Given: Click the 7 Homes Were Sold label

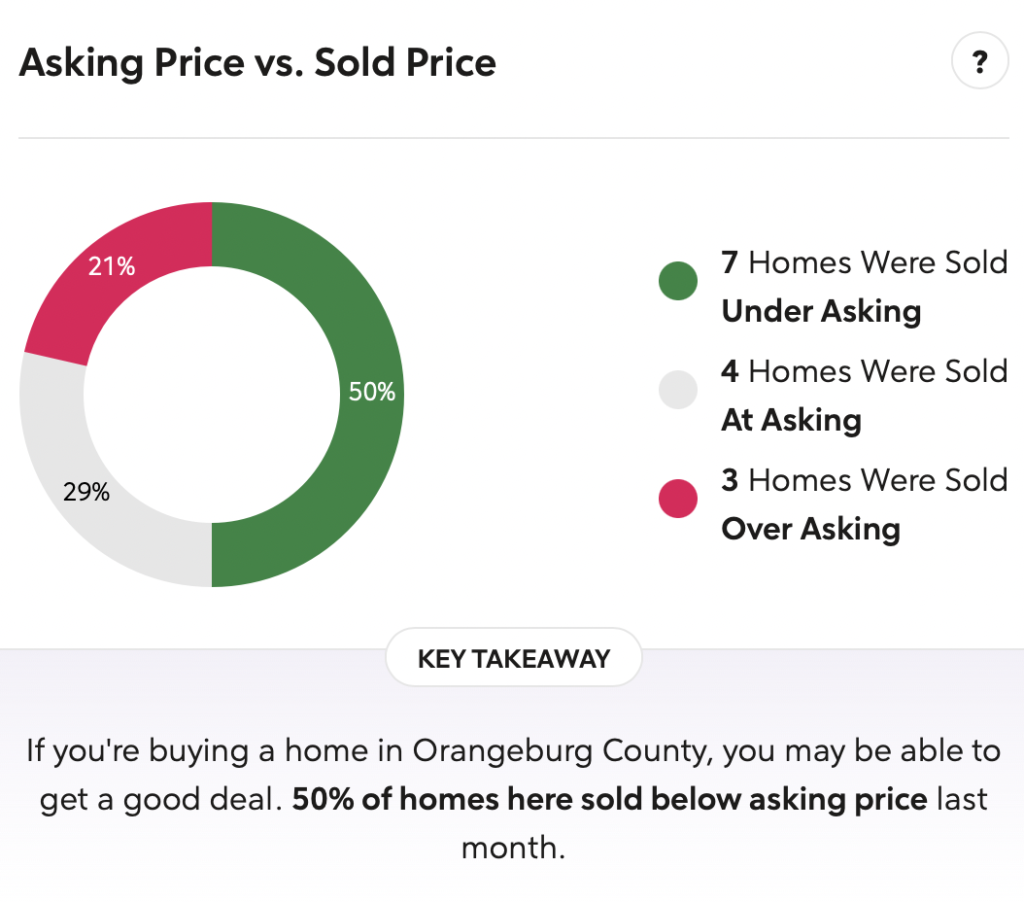Looking at the screenshot, I should click(865, 263).
